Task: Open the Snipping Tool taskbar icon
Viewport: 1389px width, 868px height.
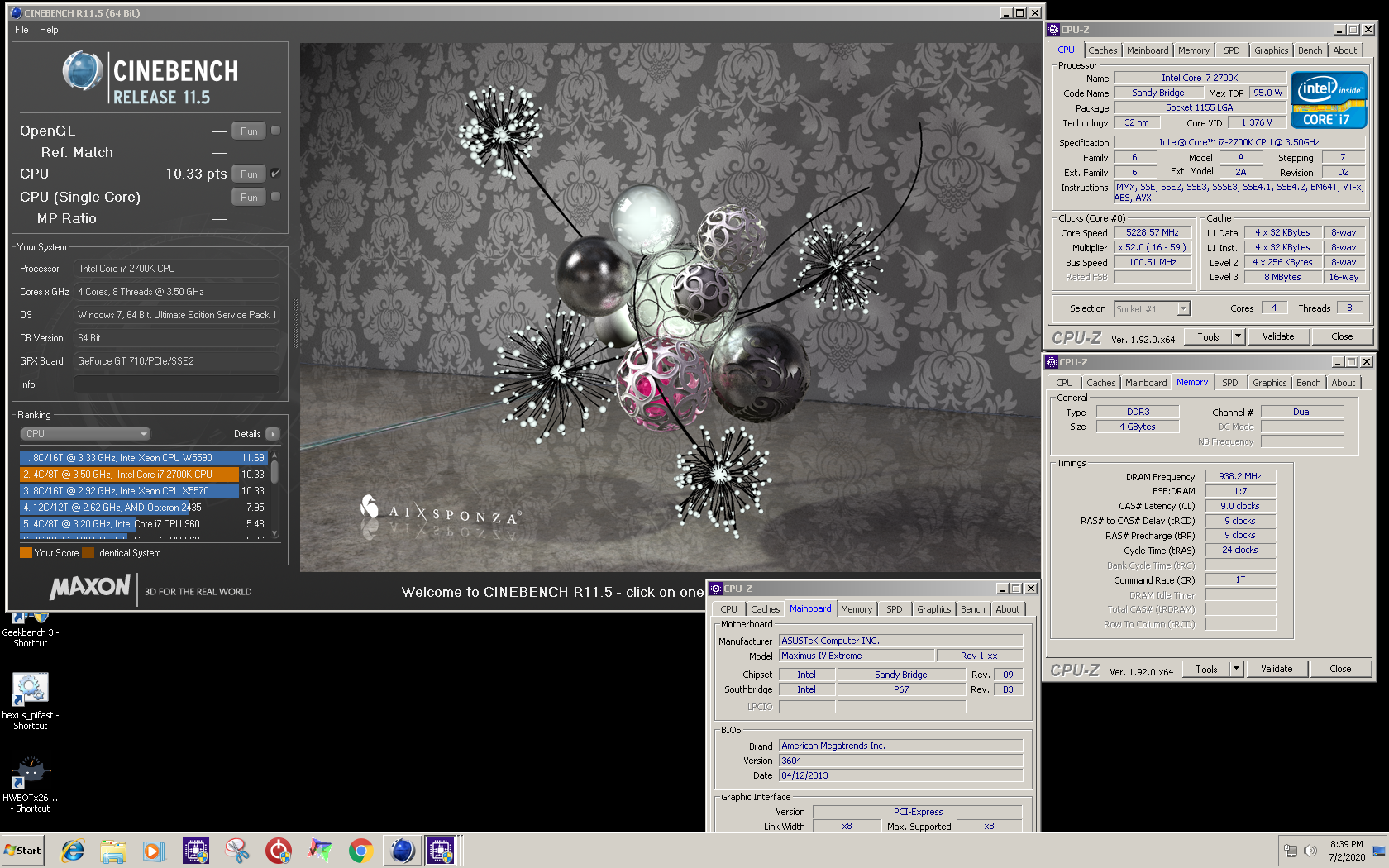Action: 237,850
